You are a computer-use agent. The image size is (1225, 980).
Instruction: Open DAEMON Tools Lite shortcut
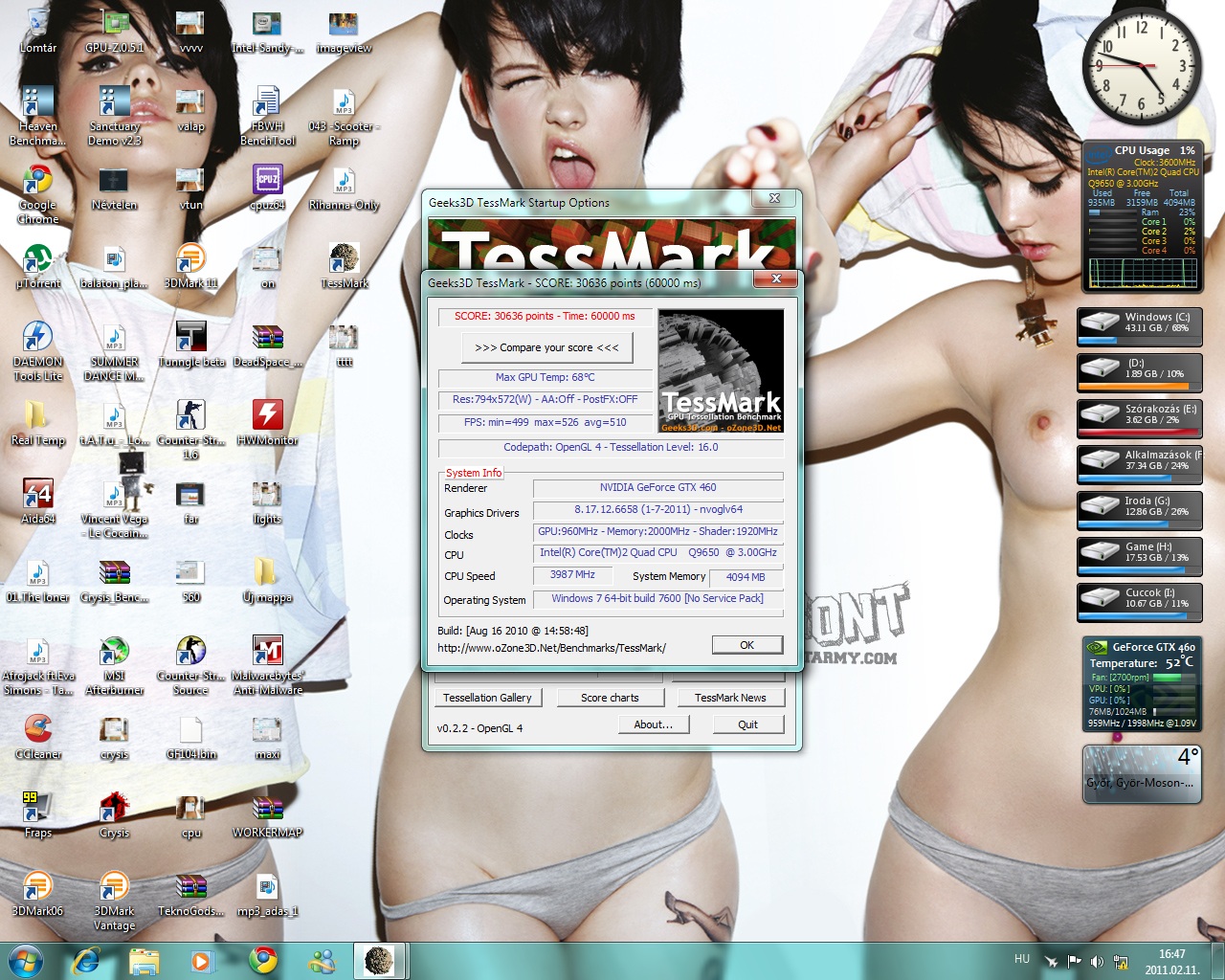(37, 352)
